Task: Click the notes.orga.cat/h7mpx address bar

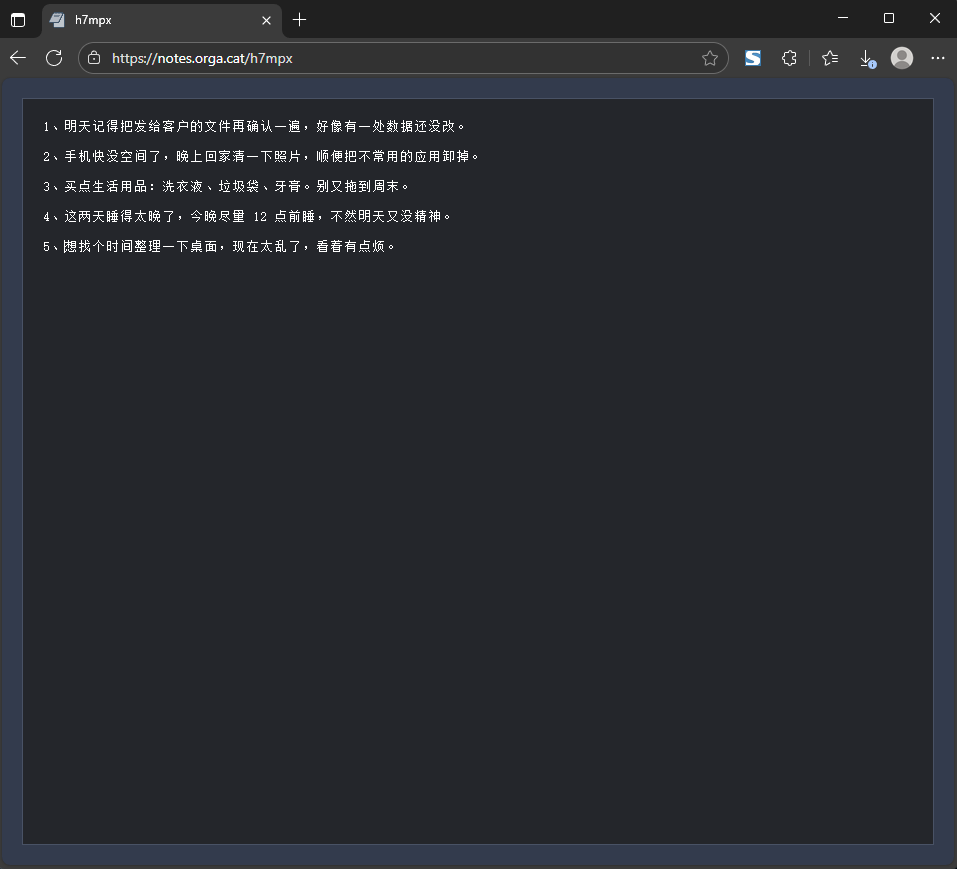Action: (400, 58)
